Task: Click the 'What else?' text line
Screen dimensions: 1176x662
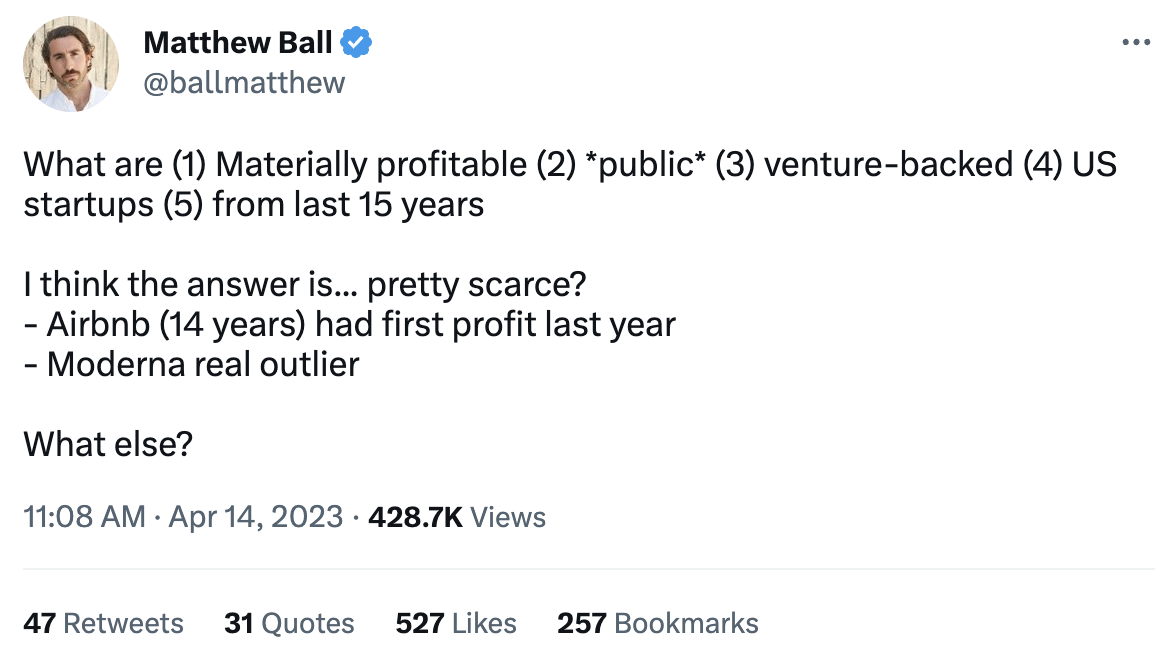Action: tap(108, 443)
